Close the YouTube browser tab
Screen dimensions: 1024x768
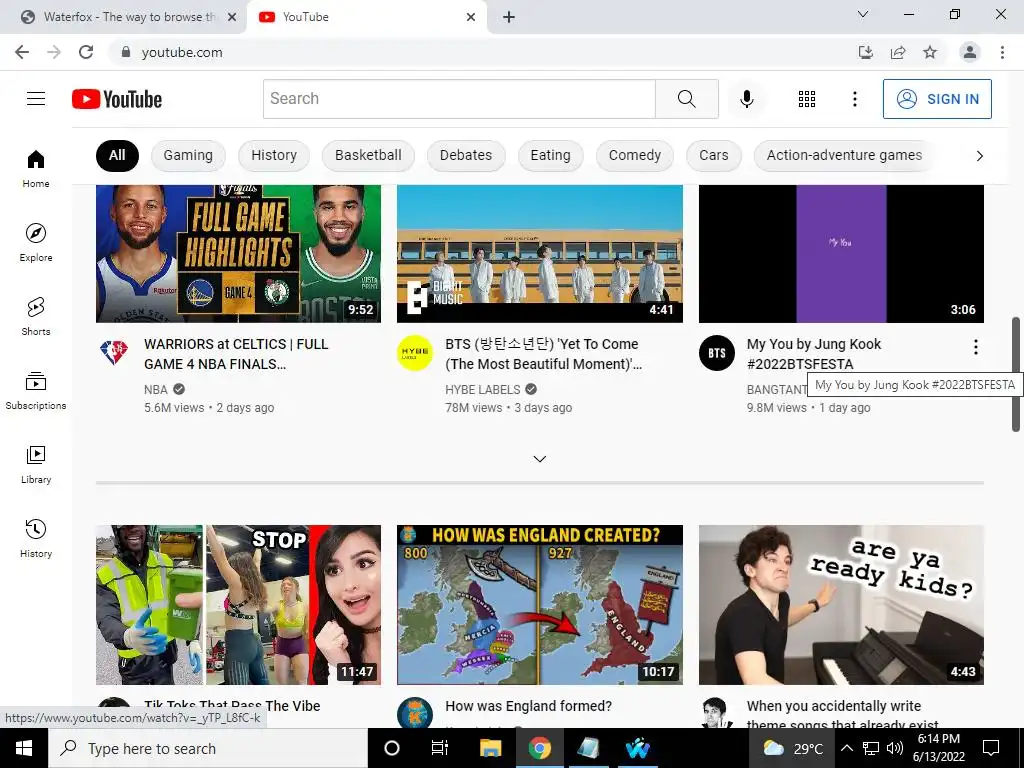pyautogui.click(x=471, y=17)
